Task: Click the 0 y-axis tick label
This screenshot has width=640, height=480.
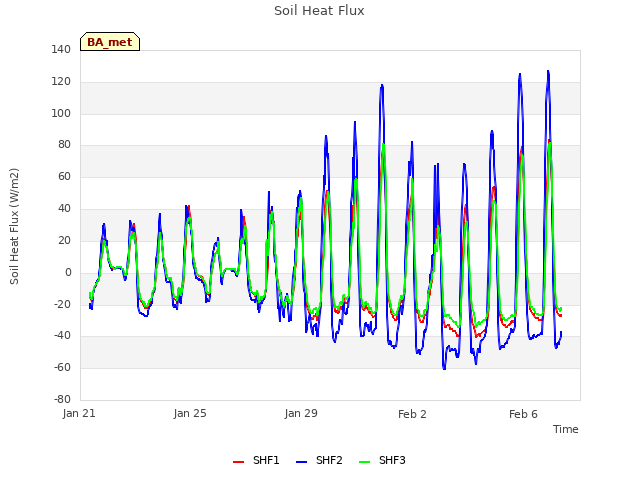Action: 68,273
